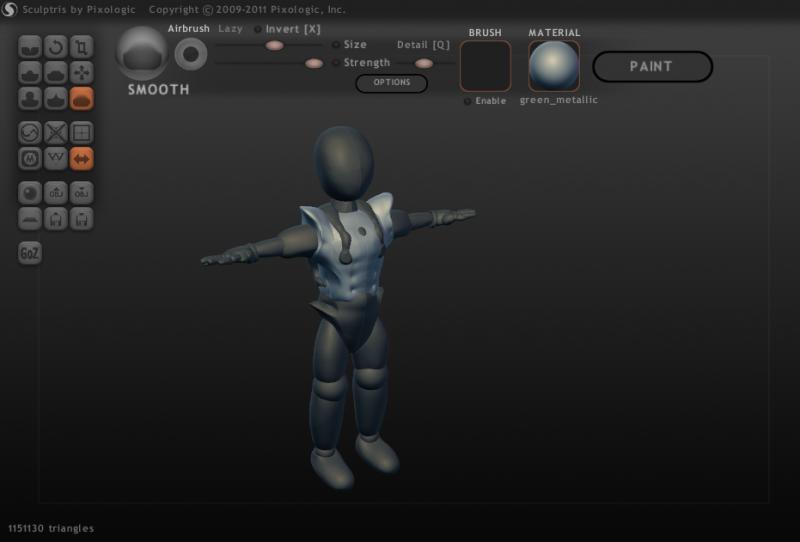Click the Subdivide All grid icon

tap(82, 133)
